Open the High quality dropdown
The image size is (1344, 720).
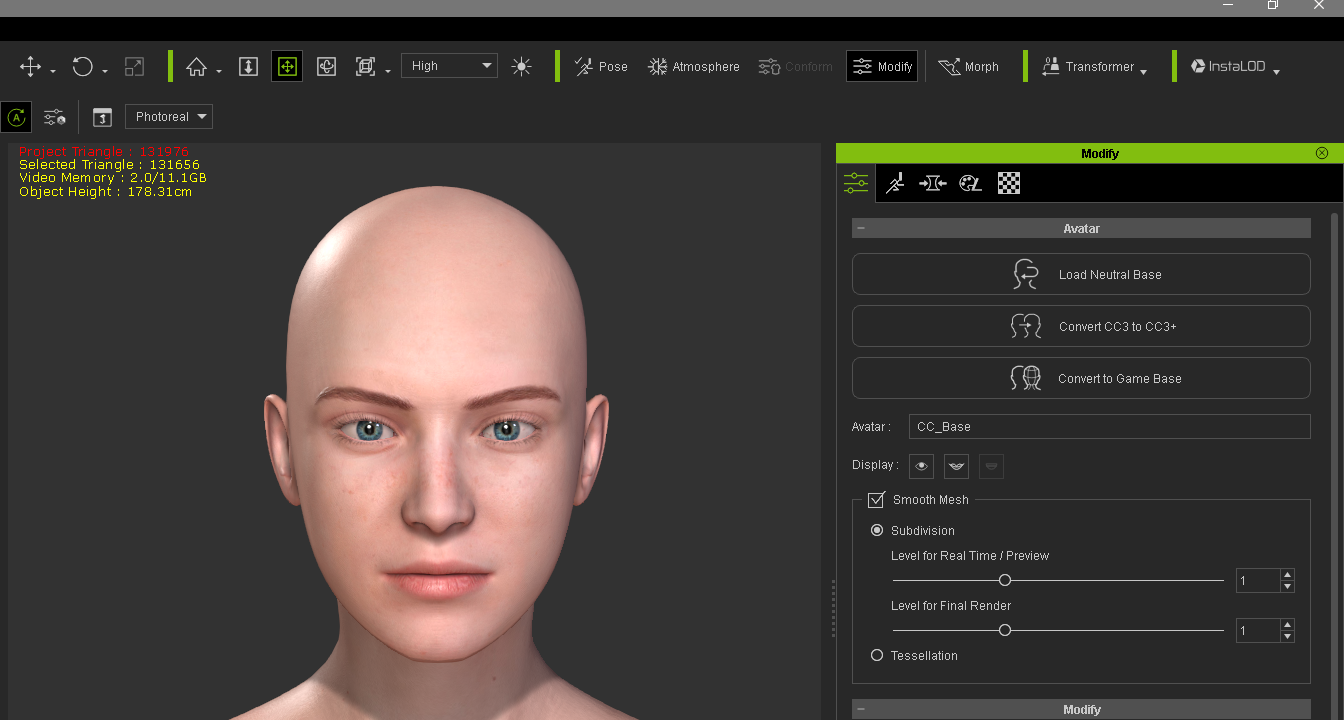(x=450, y=66)
